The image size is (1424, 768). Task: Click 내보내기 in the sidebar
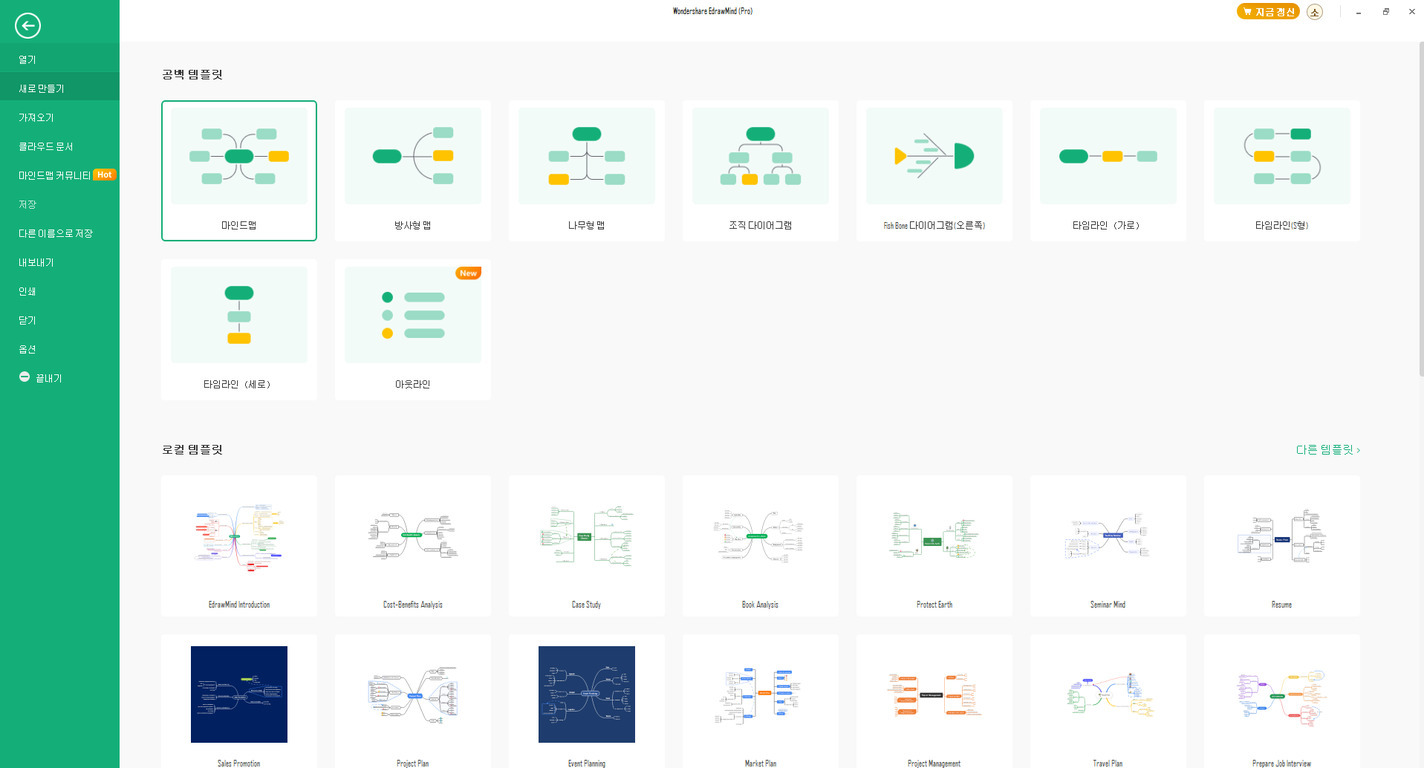pyautogui.click(x=36, y=263)
